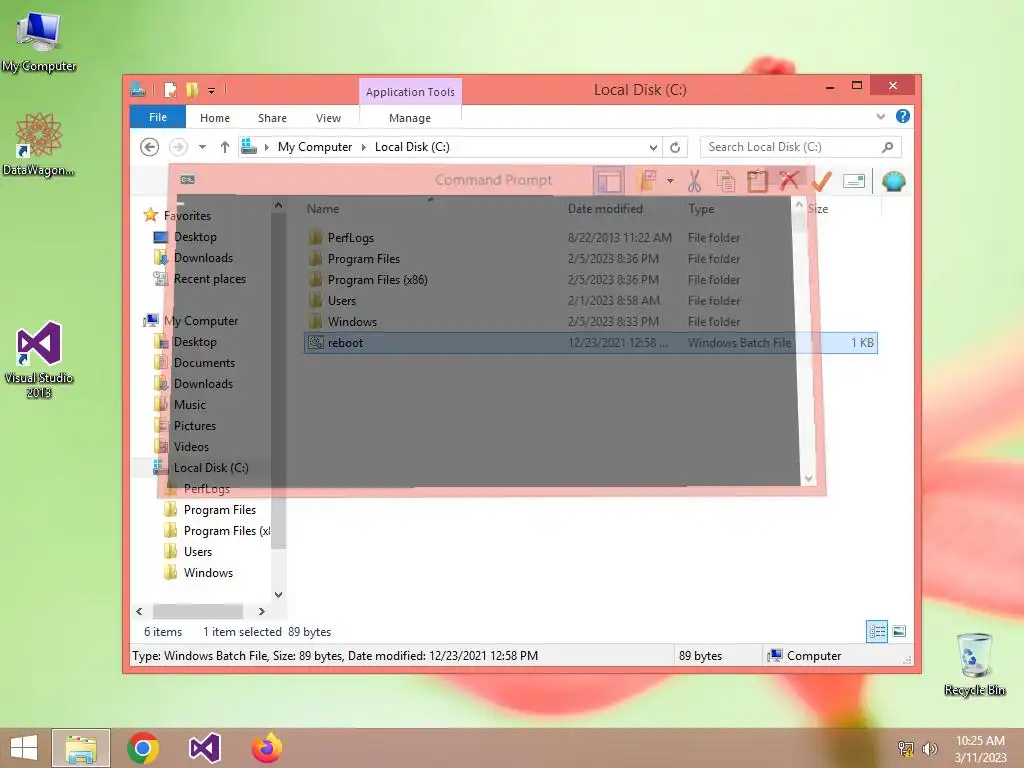The image size is (1024, 768).
Task: Open Explorer Help question mark icon
Action: [x=903, y=116]
